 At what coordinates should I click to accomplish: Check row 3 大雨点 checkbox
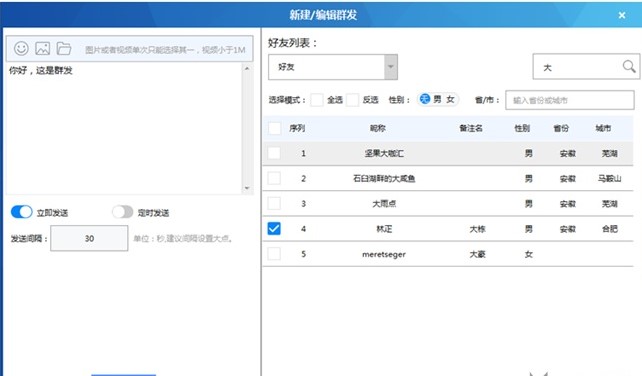click(x=274, y=204)
